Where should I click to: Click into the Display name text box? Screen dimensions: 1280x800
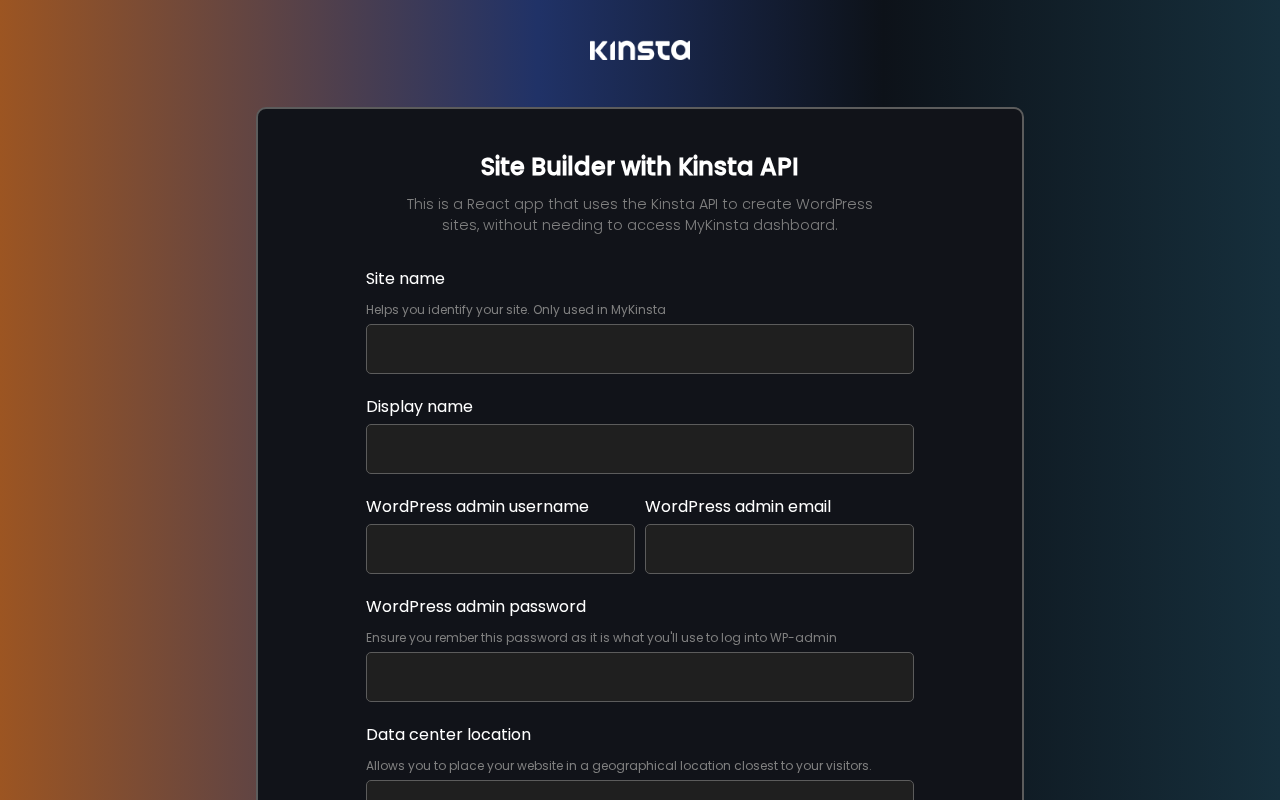coord(640,449)
